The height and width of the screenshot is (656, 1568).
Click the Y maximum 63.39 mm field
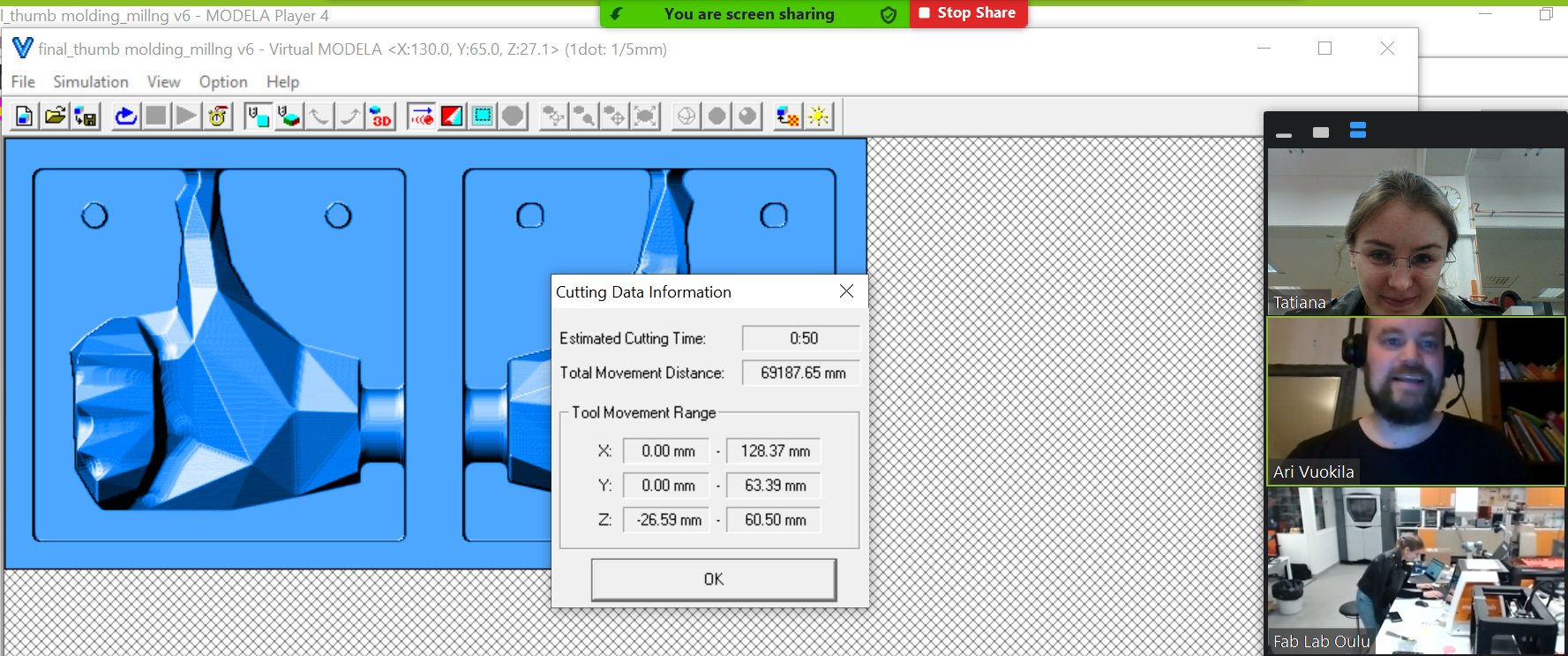click(774, 486)
